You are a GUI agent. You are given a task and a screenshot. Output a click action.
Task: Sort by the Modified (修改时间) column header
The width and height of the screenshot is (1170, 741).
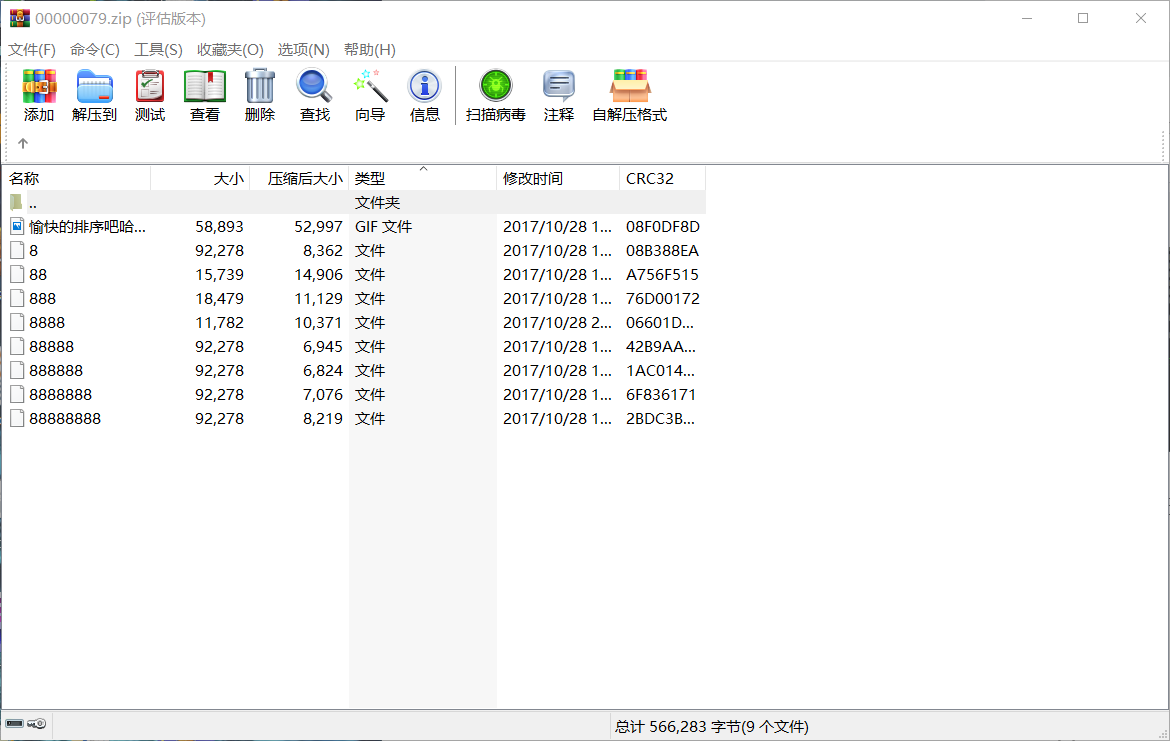[557, 178]
